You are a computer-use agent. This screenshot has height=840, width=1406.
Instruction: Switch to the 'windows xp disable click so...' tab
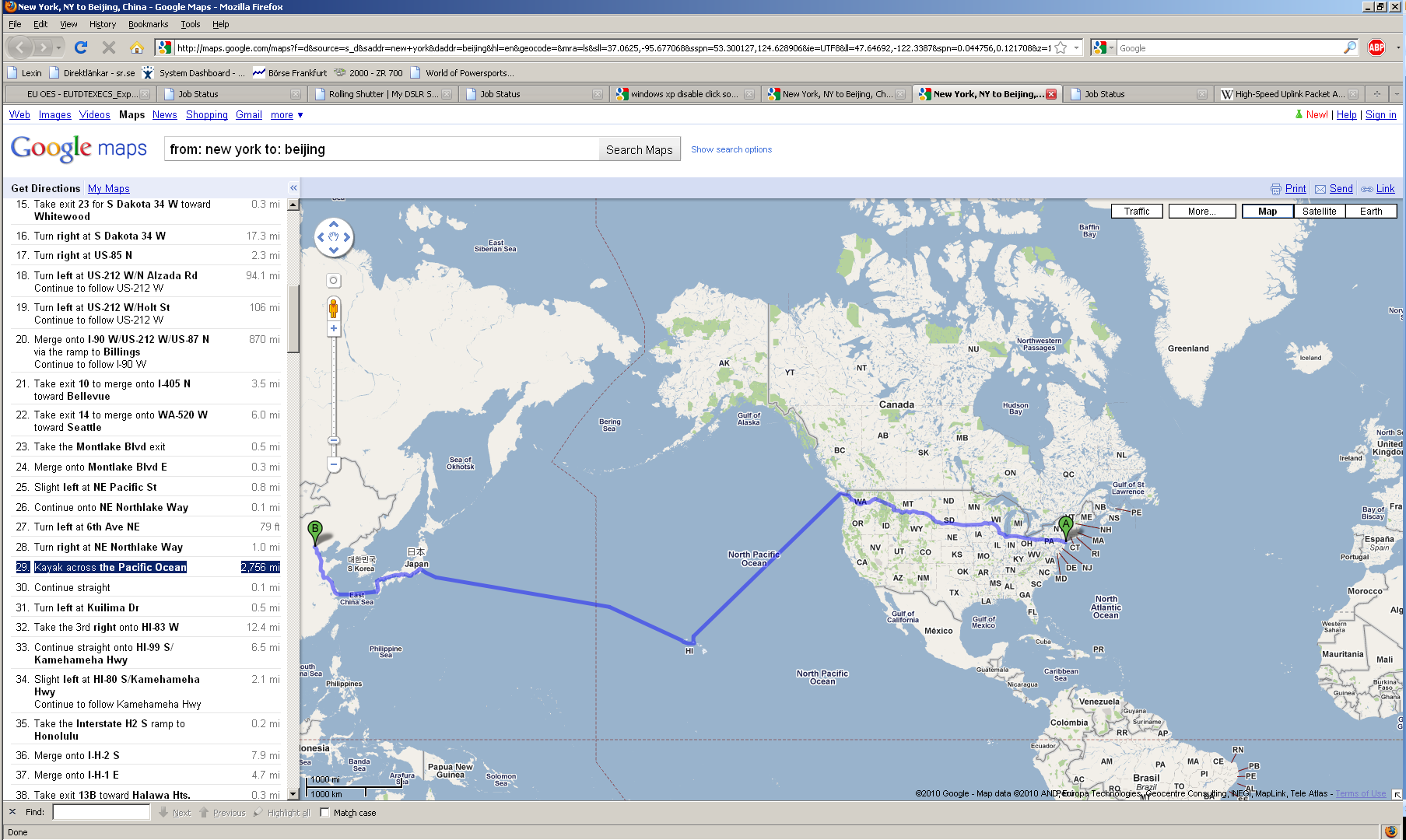click(685, 94)
